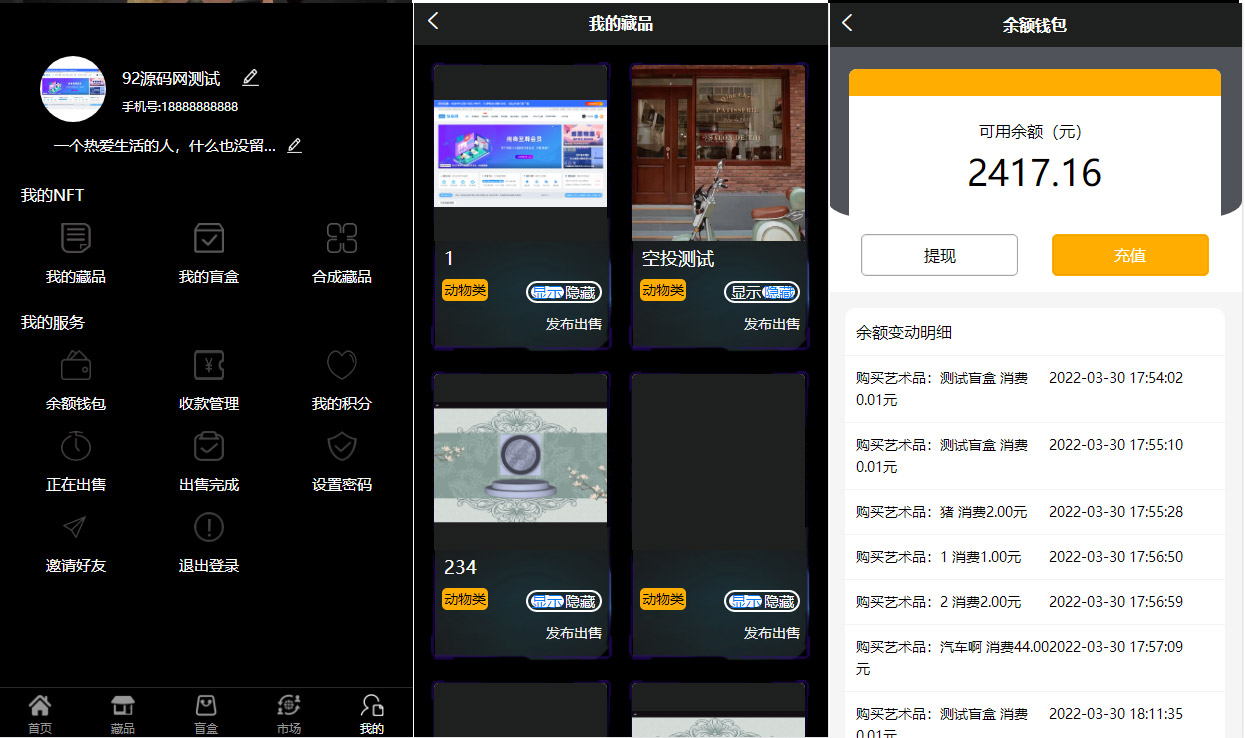Click 发布出售 on collectible 234
Screen dimensions: 1245x738
574,633
